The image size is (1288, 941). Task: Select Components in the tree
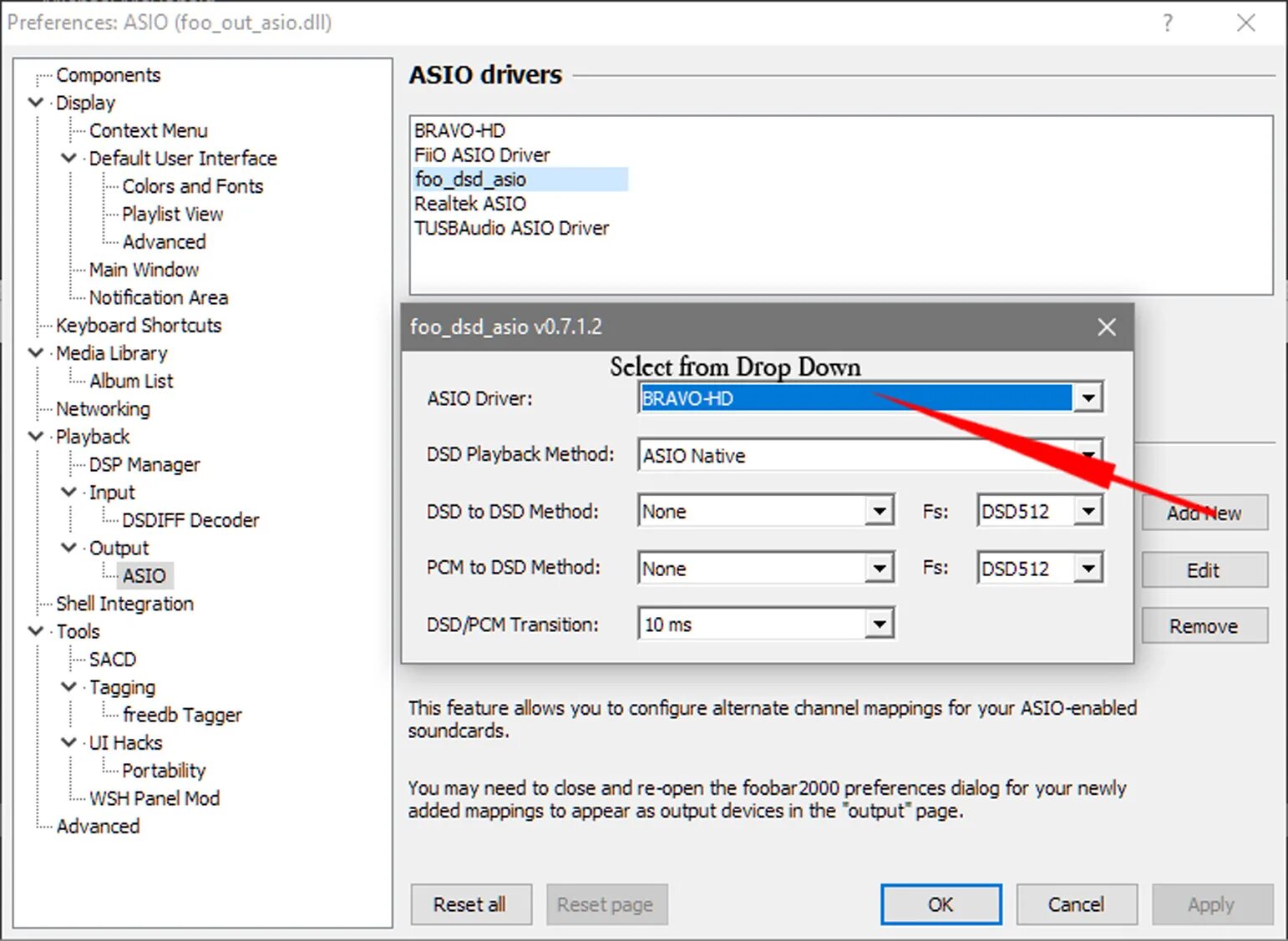pos(108,75)
